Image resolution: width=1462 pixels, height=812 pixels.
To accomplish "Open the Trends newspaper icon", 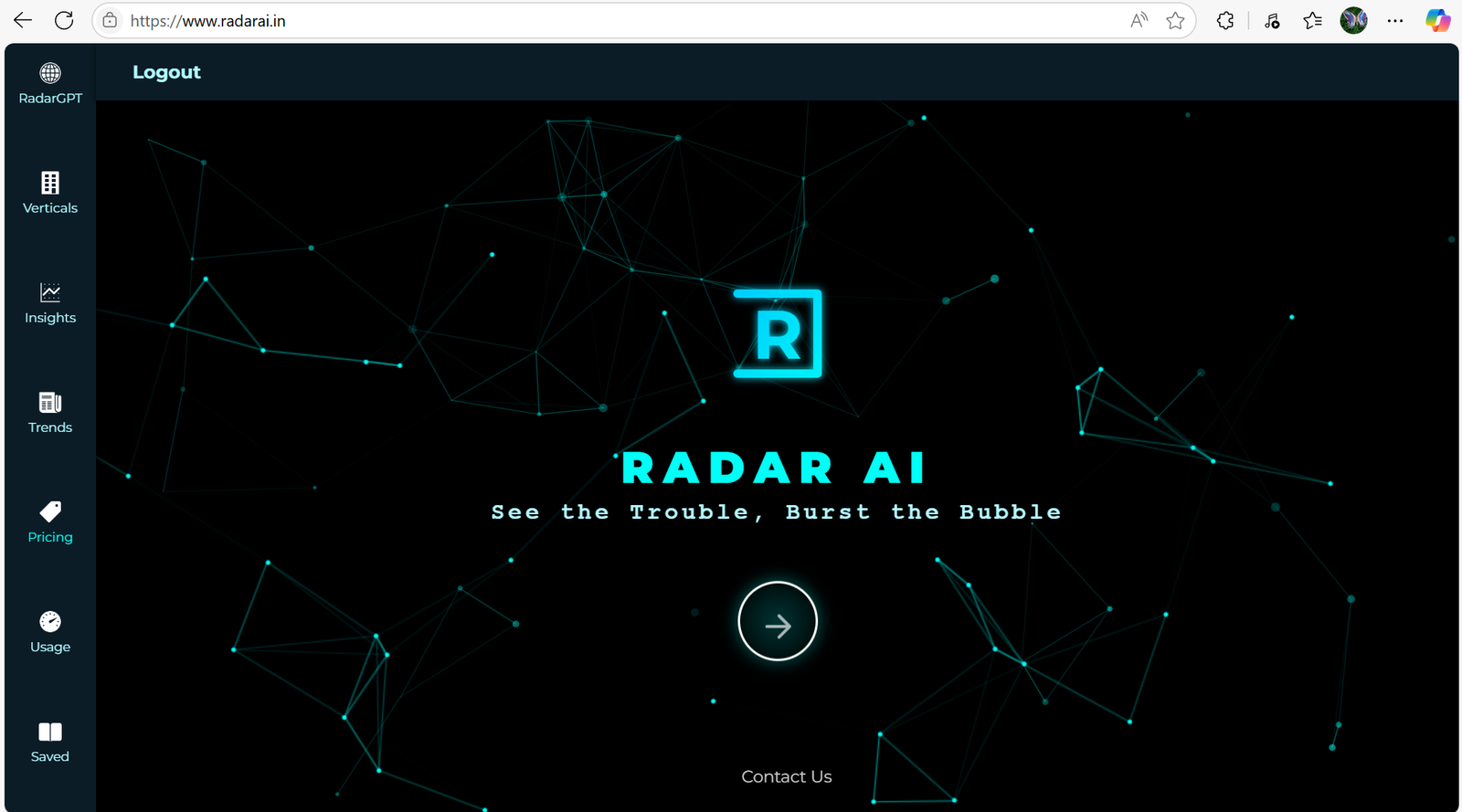I will tap(50, 402).
